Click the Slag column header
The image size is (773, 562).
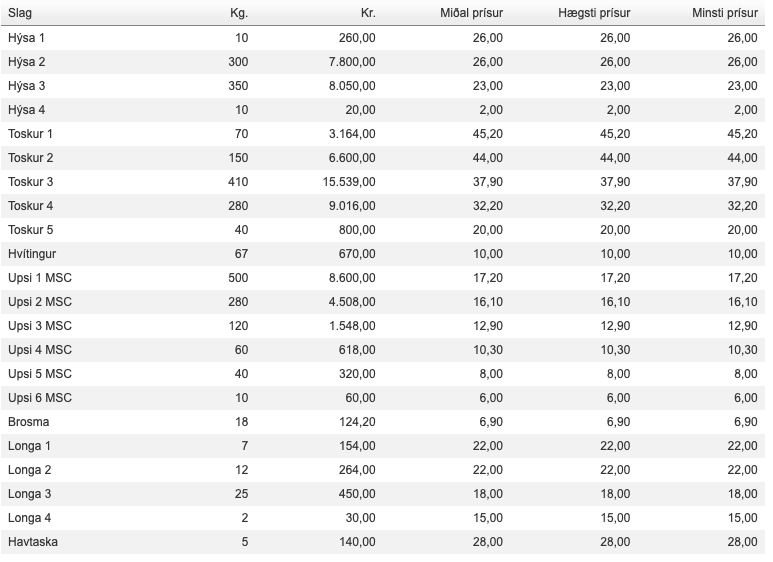click(20, 13)
